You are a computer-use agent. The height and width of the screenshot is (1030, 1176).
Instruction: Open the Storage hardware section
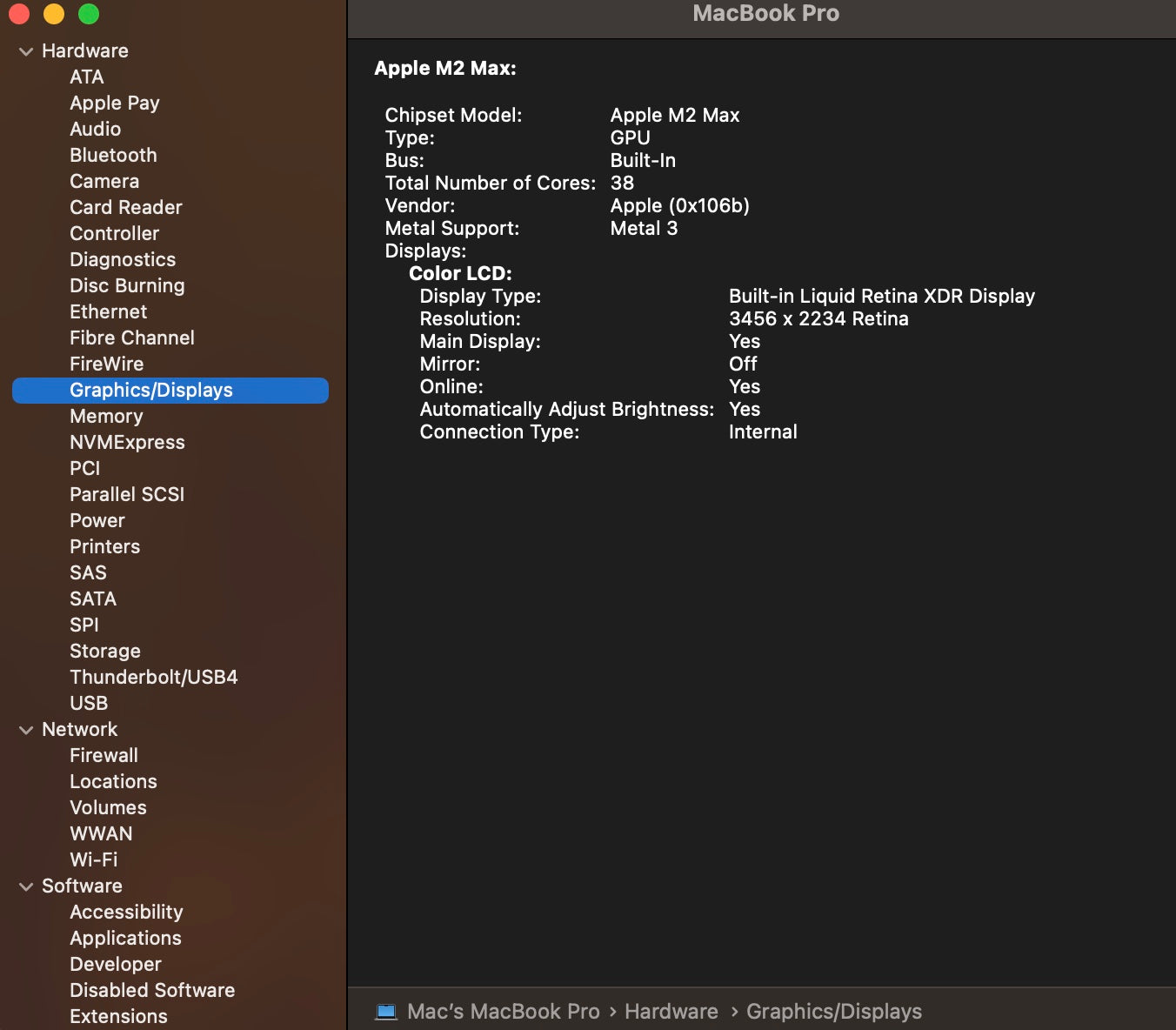[104, 652]
